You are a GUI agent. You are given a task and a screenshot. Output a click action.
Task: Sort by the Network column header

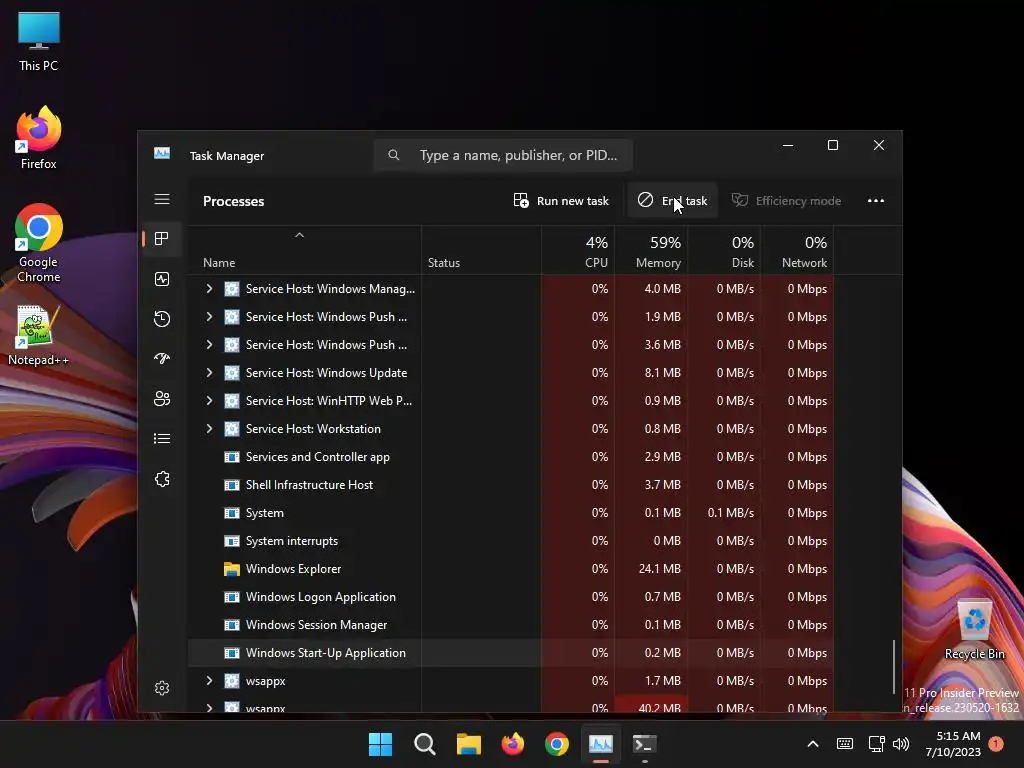[x=797, y=251]
